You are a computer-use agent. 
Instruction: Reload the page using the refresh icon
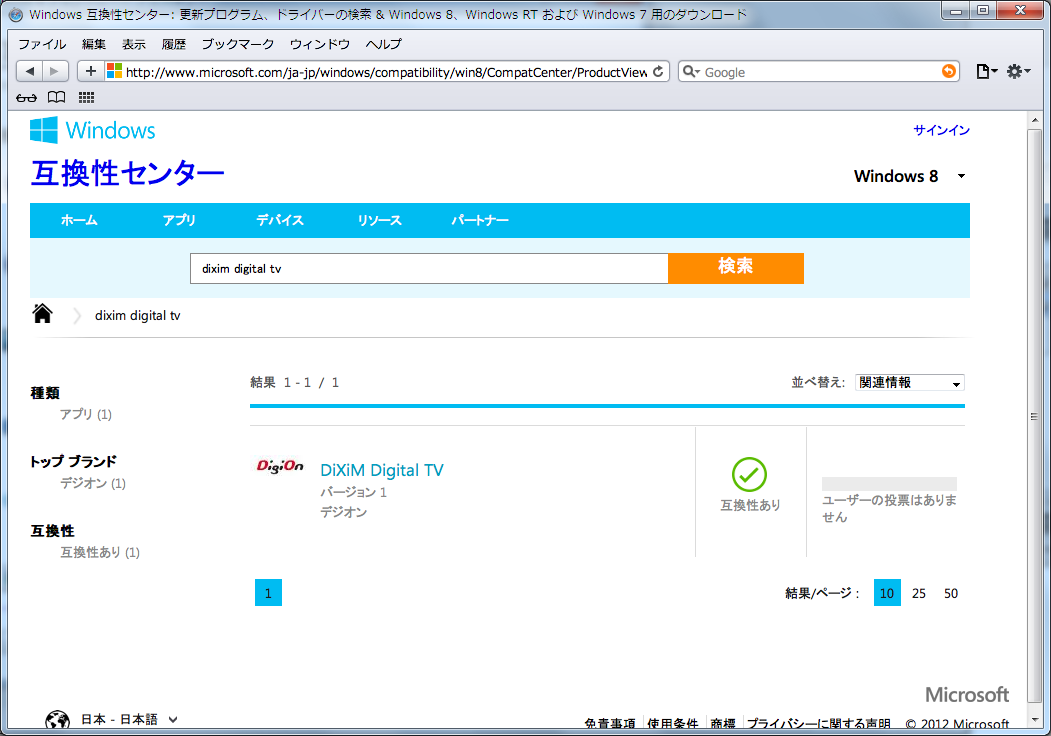(x=658, y=72)
